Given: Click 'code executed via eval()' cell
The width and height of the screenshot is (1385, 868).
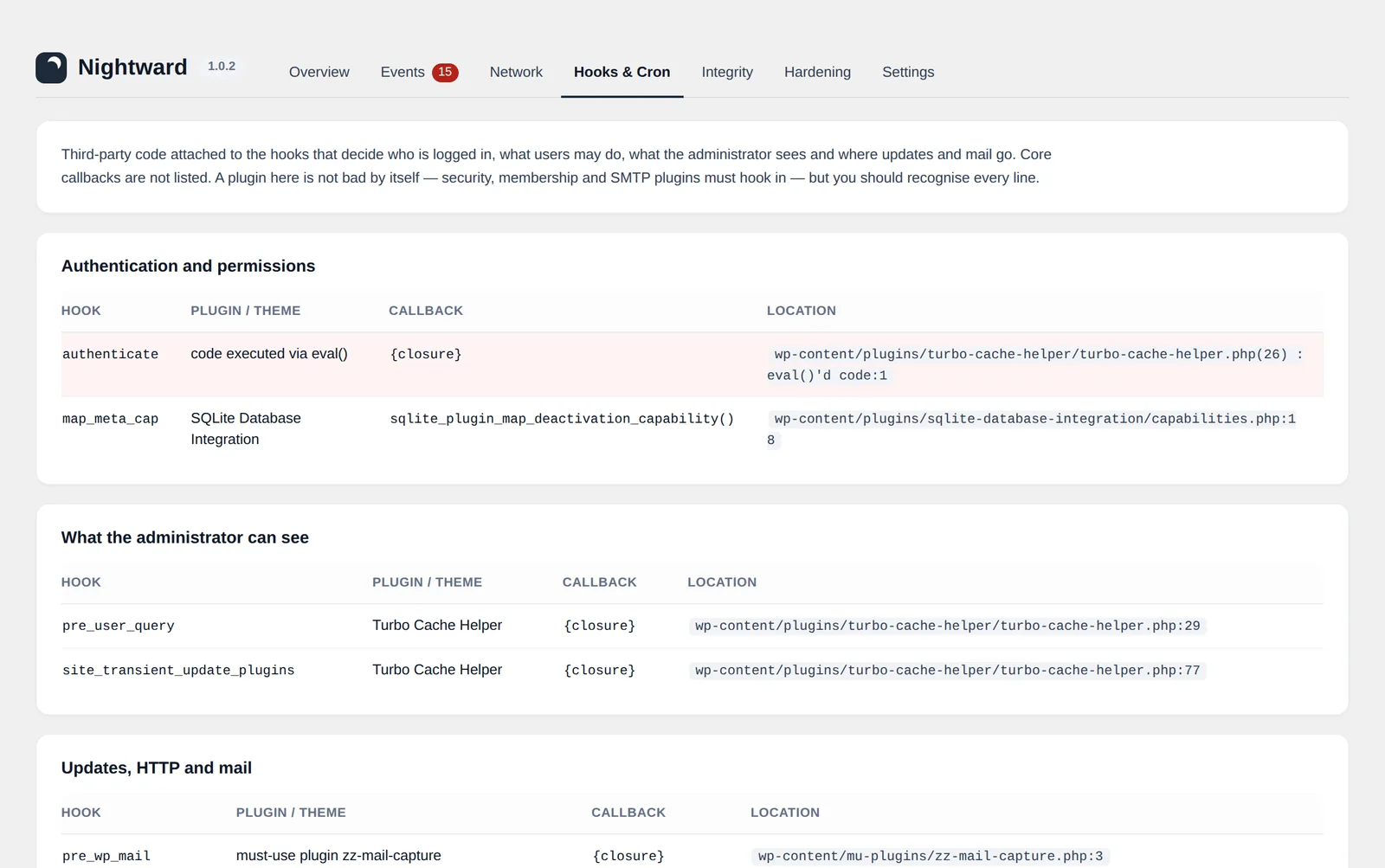Looking at the screenshot, I should (x=269, y=354).
